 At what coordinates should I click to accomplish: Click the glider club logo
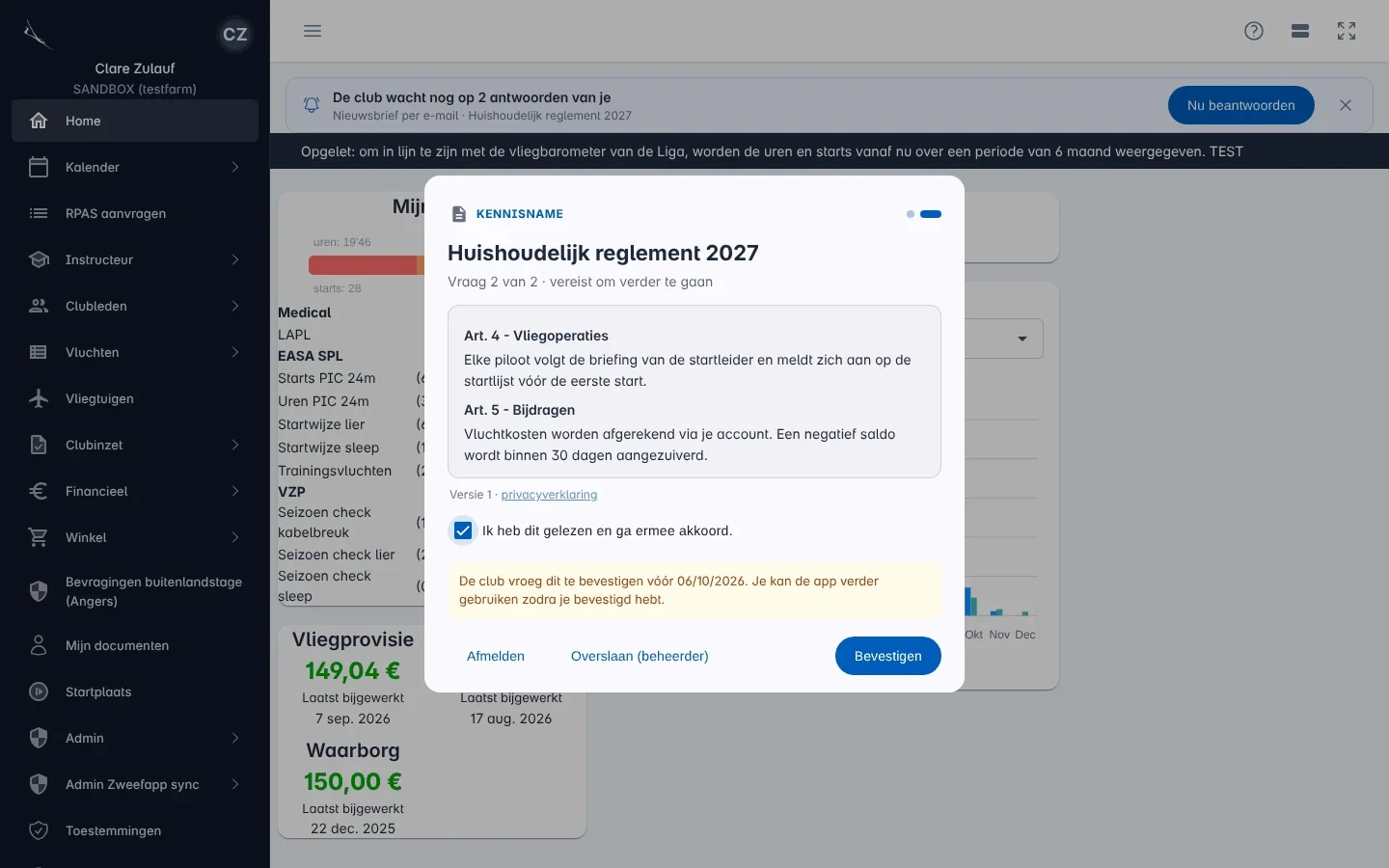[x=38, y=35]
